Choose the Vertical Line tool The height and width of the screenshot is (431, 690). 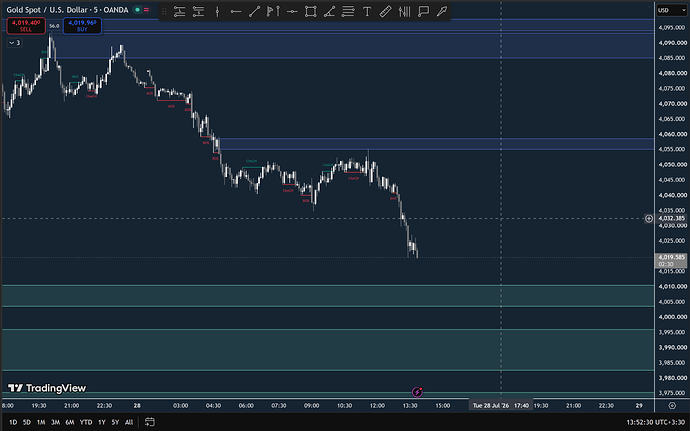tap(217, 12)
